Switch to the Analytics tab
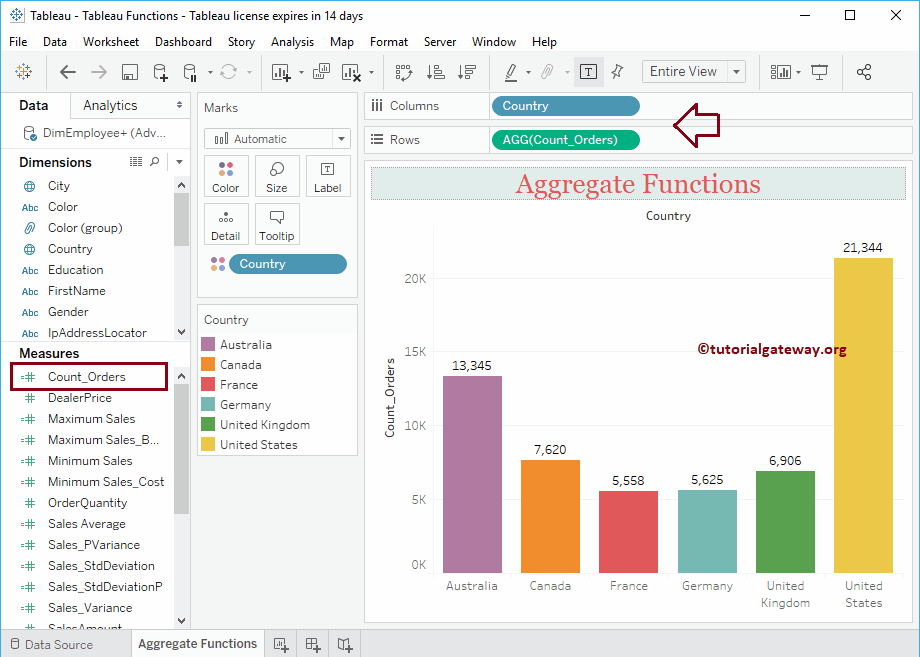The width and height of the screenshot is (920, 657). click(109, 104)
